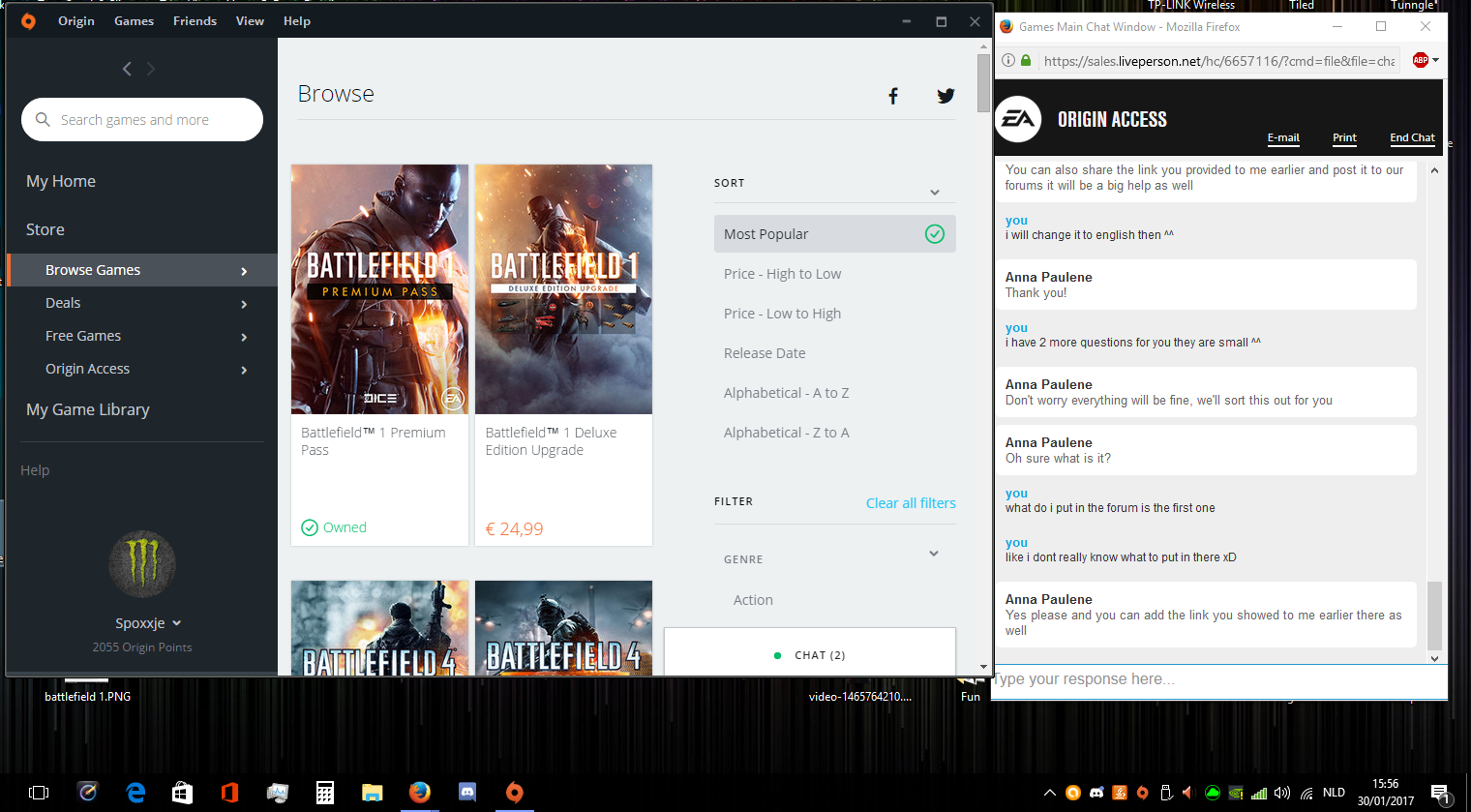Go forward with the right navigation arrow in Origin
The width and height of the screenshot is (1471, 812).
pyautogui.click(x=150, y=69)
